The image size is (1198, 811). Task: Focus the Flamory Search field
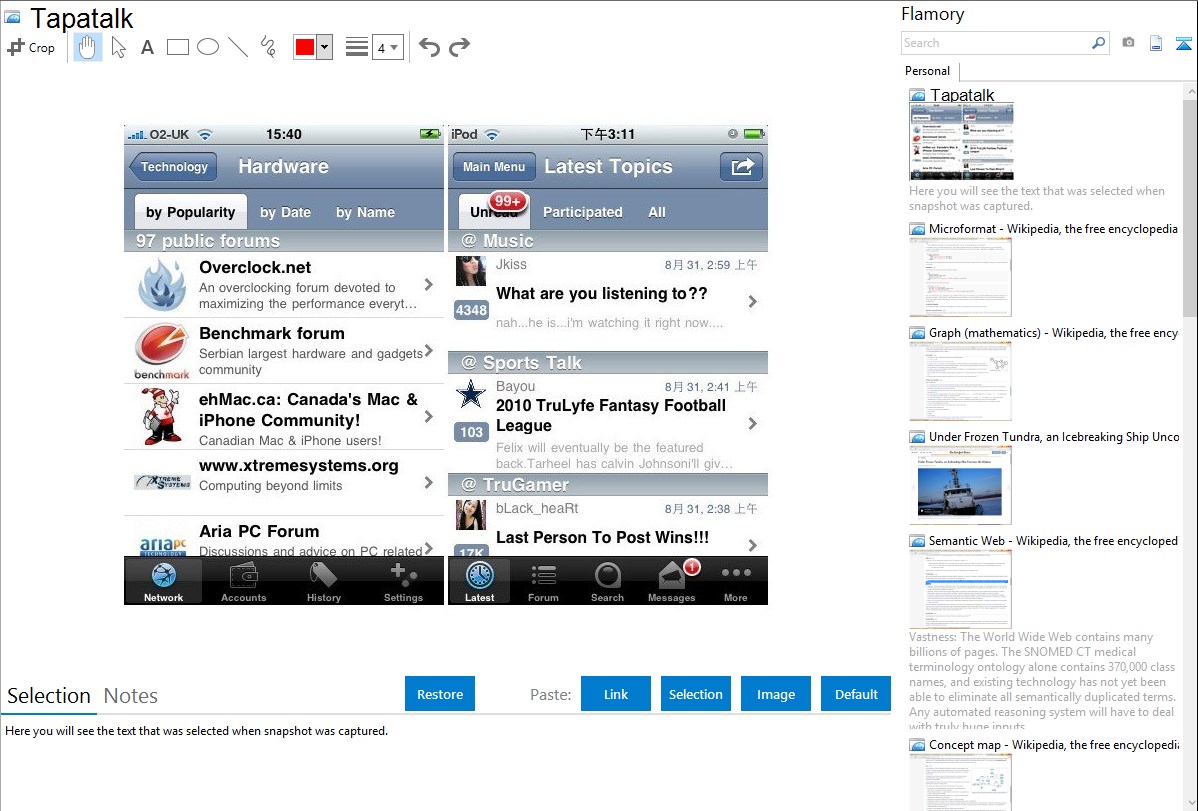996,43
